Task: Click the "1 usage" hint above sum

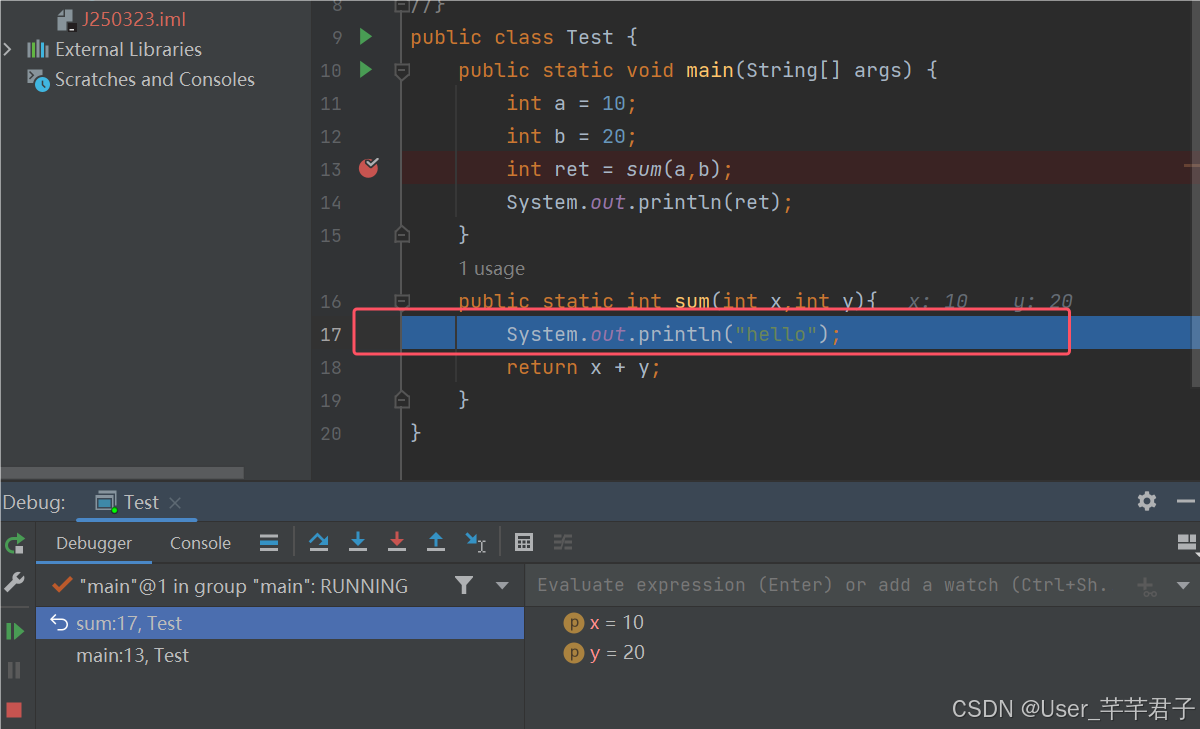Action: point(491,268)
